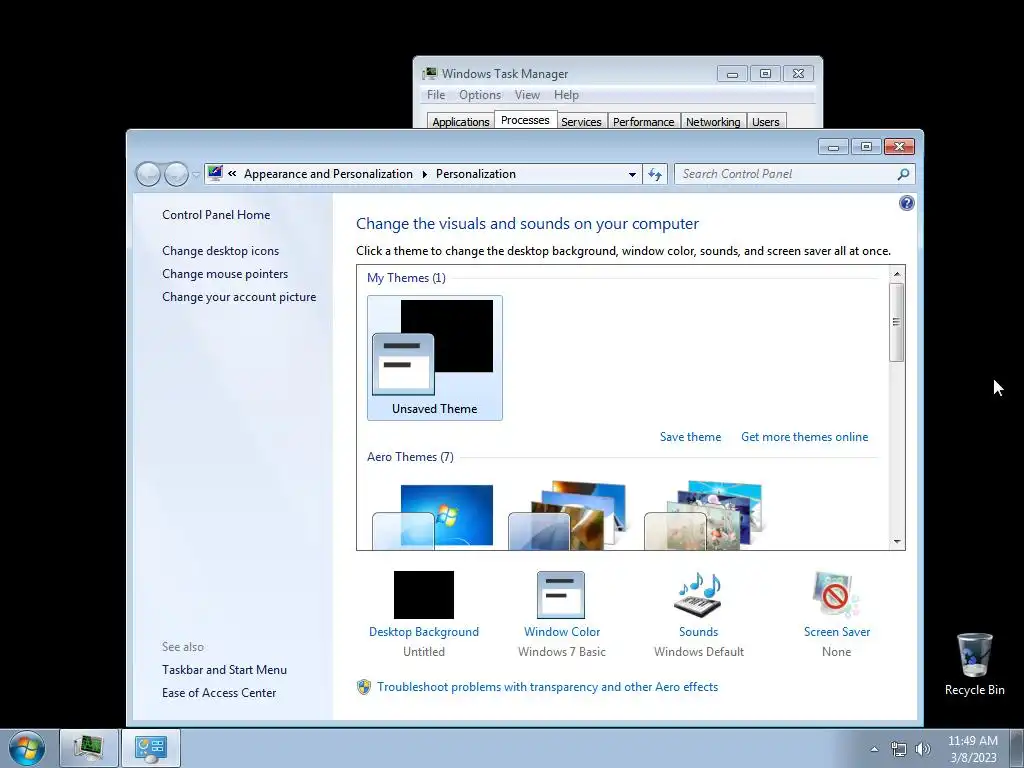Switch to Task Manager taskbar icon
This screenshot has height=768, width=1024.
tap(88, 748)
